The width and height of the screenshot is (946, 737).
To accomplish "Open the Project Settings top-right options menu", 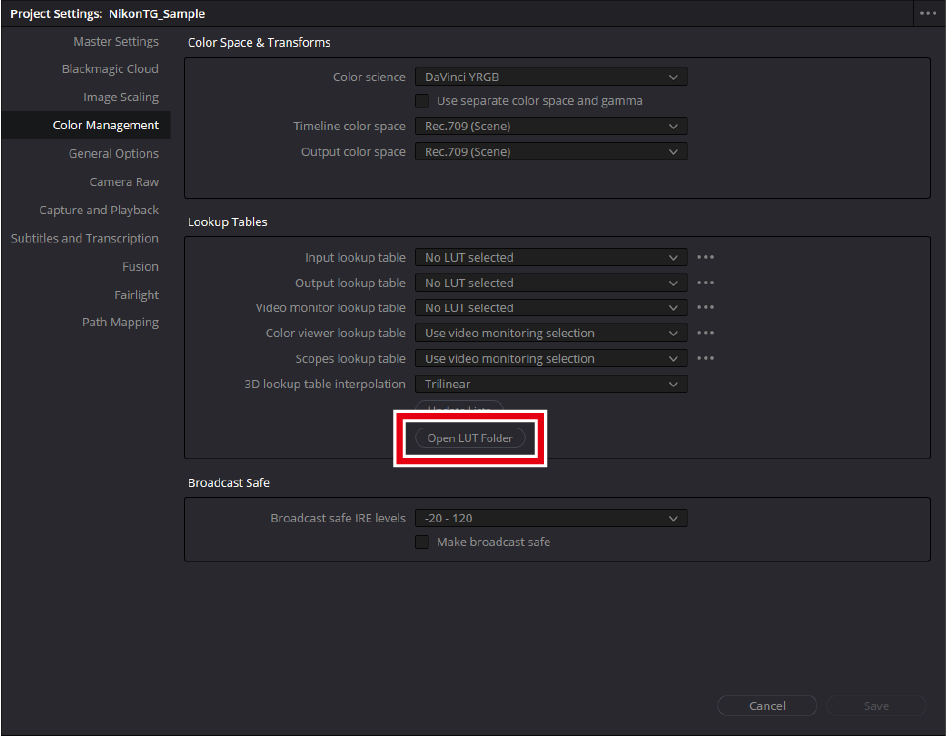I will (x=929, y=14).
